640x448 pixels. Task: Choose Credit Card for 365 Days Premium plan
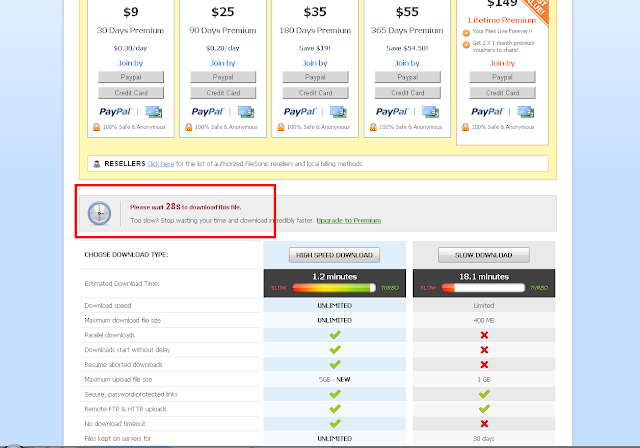click(x=407, y=93)
